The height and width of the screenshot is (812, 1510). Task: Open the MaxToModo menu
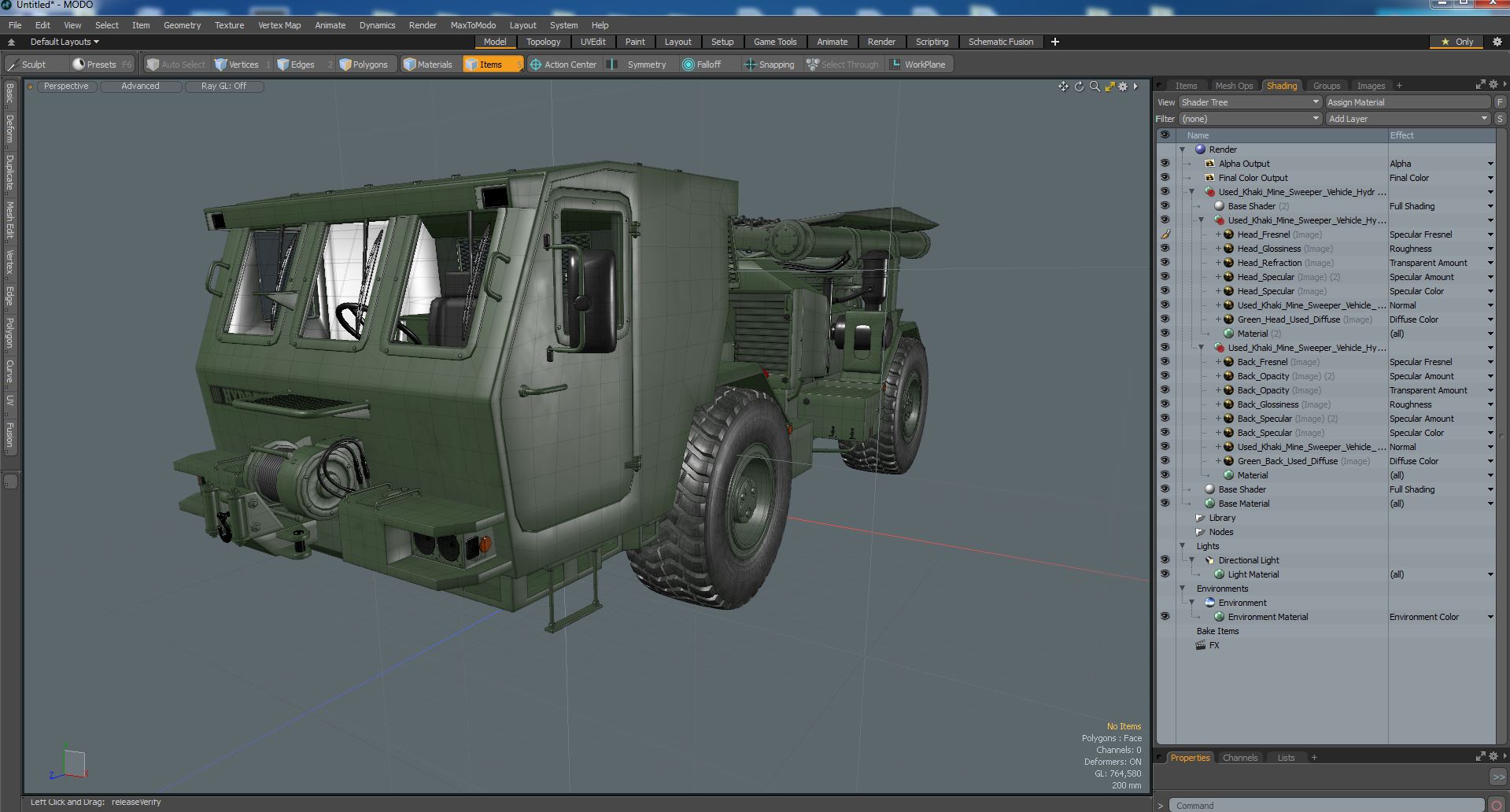[473, 25]
